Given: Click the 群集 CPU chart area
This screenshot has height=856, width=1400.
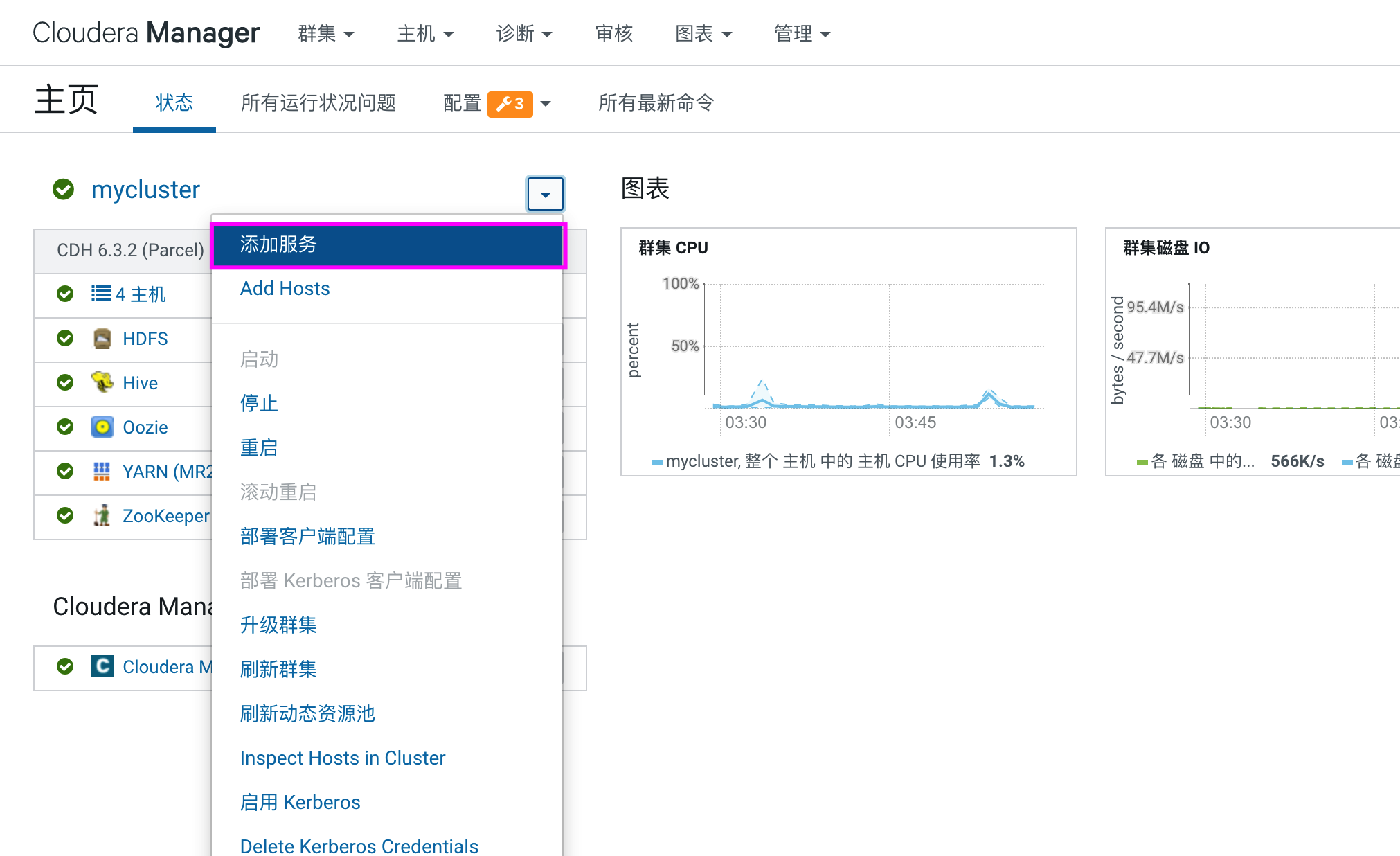Looking at the screenshot, I should [876, 346].
